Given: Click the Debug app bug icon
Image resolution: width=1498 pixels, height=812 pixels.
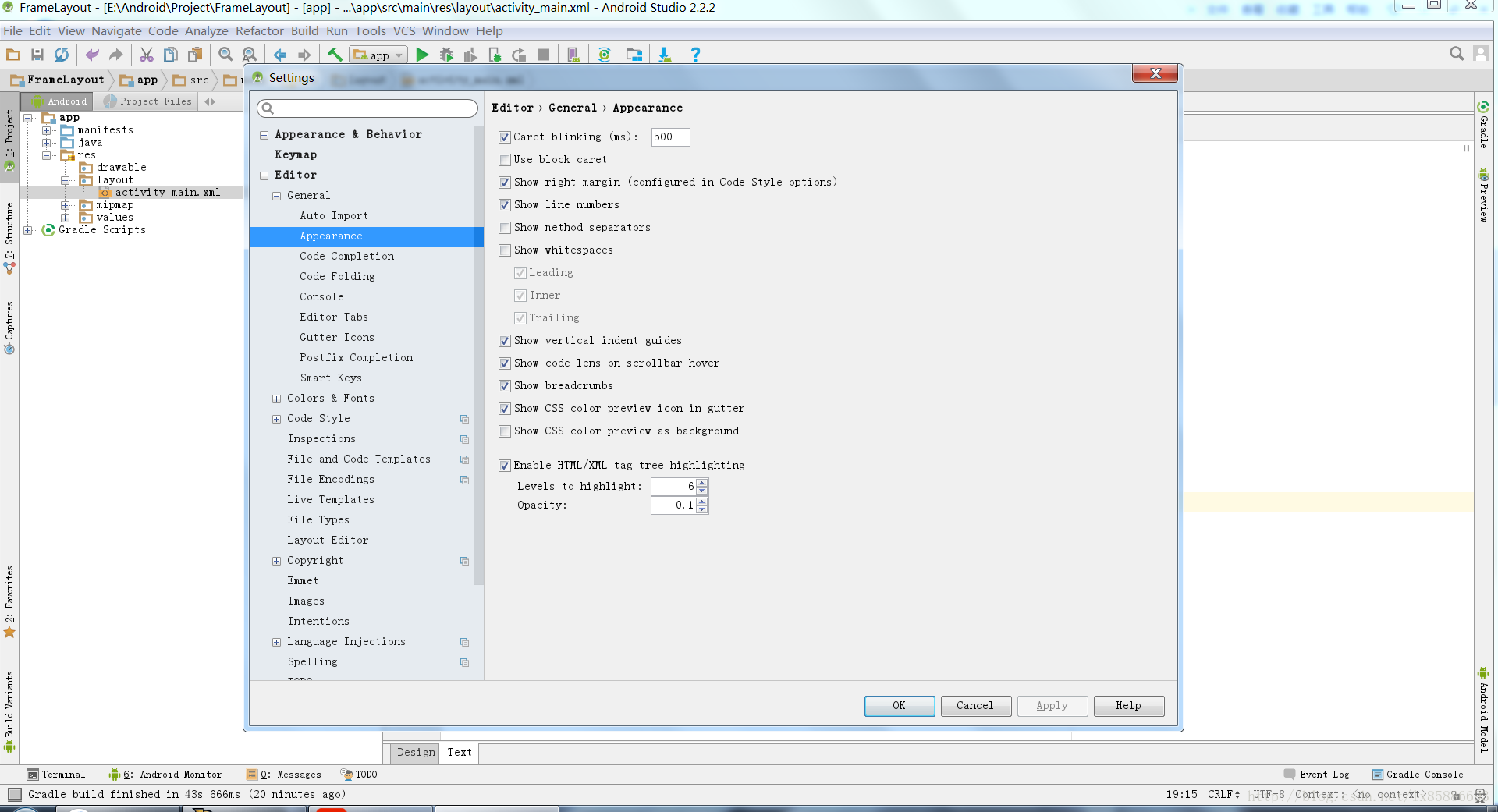Looking at the screenshot, I should click(x=446, y=55).
